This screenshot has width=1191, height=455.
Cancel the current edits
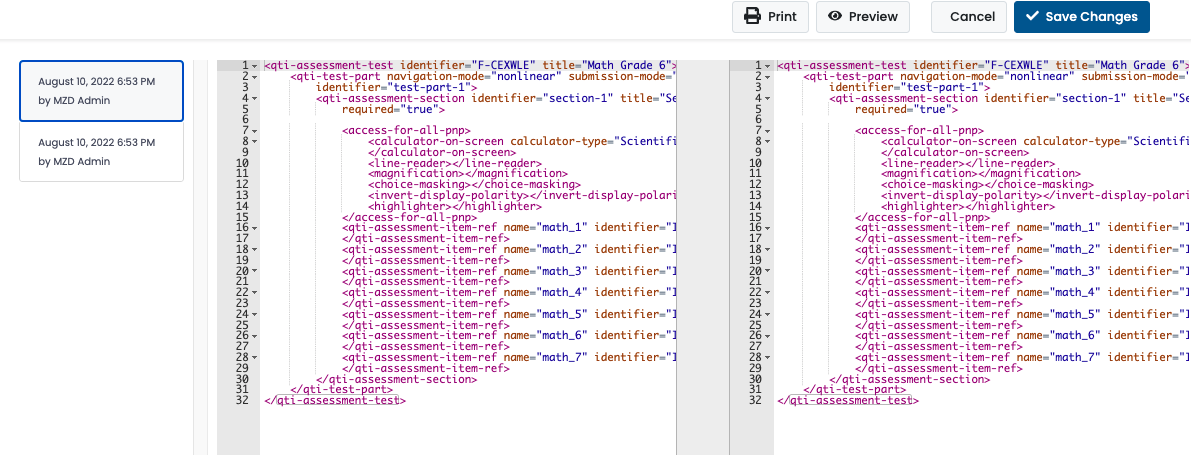pyautogui.click(x=972, y=17)
